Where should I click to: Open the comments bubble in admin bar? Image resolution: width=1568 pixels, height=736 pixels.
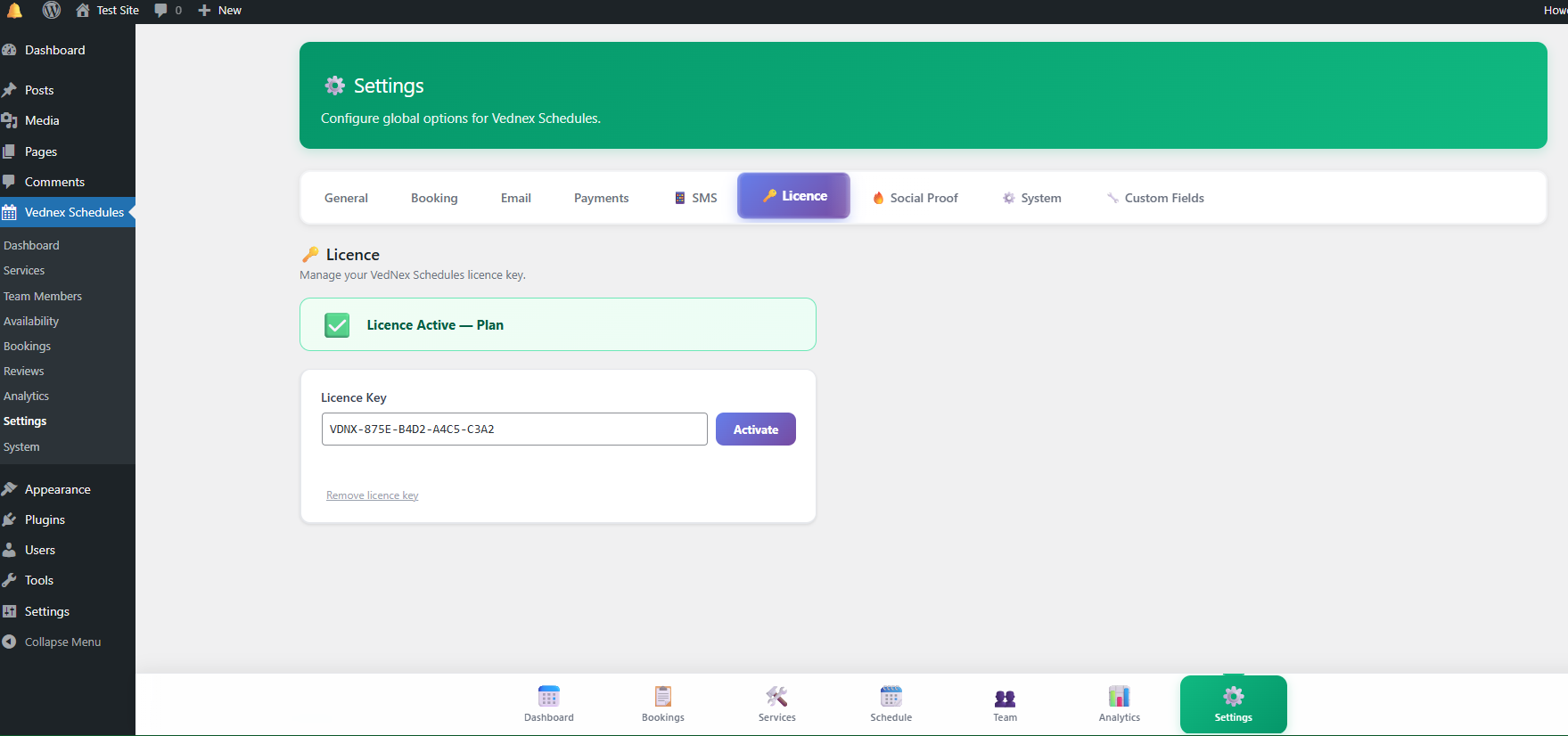[160, 11]
